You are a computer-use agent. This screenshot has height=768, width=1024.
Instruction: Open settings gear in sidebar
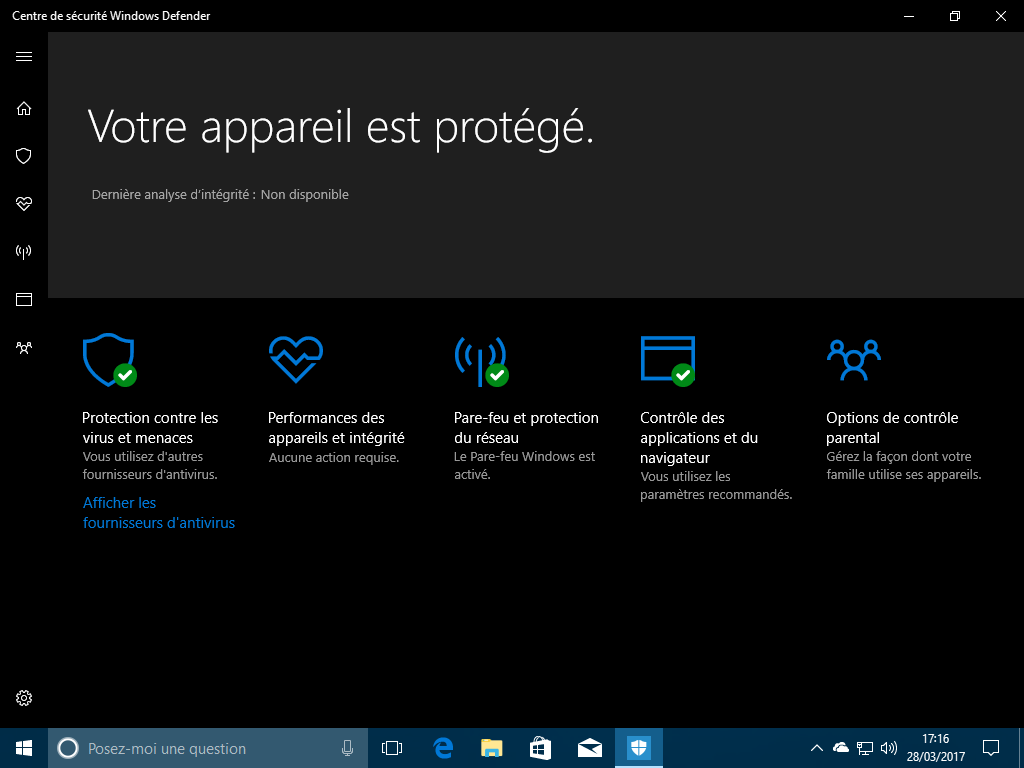click(x=24, y=698)
